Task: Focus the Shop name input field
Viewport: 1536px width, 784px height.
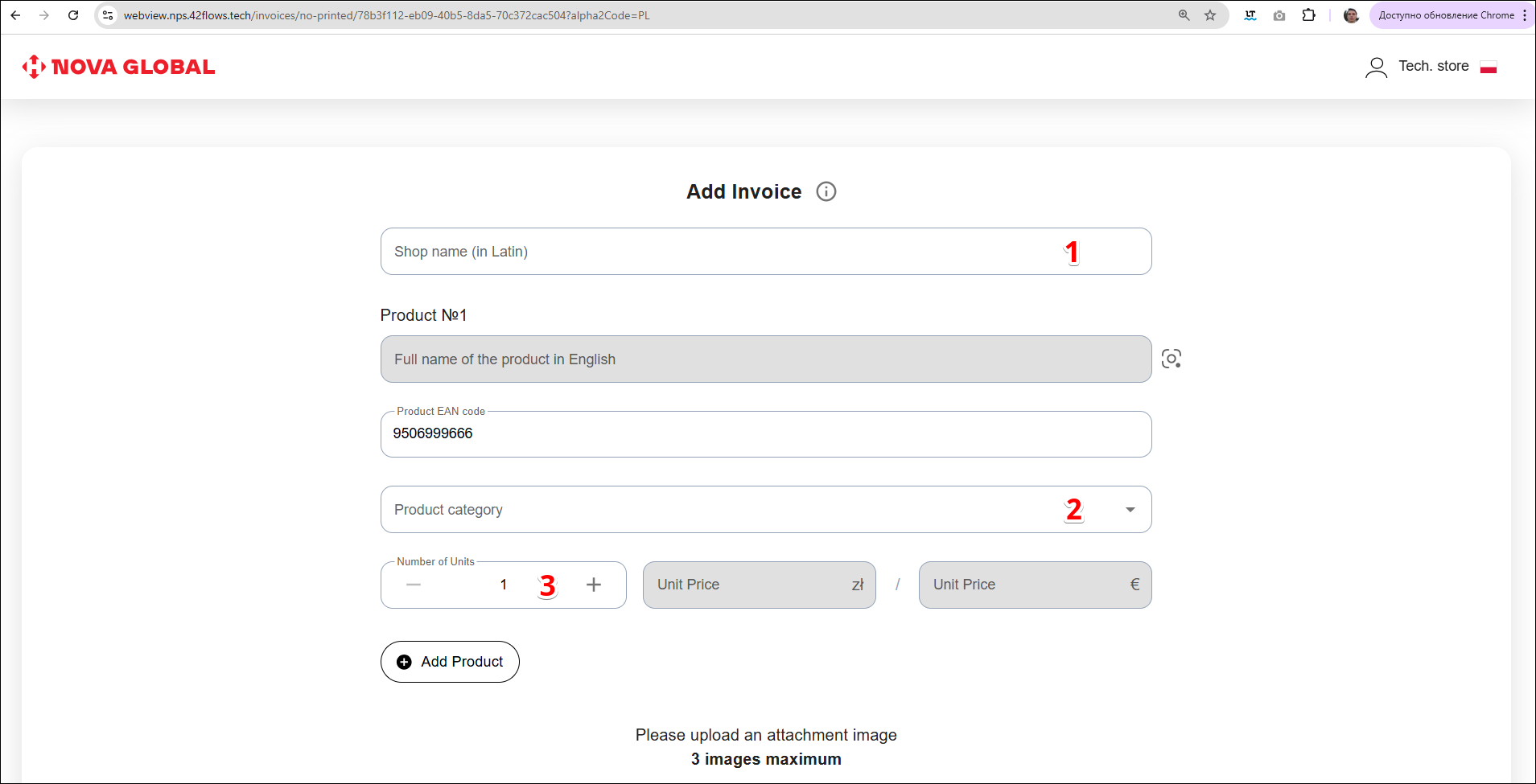Action: (x=724, y=252)
